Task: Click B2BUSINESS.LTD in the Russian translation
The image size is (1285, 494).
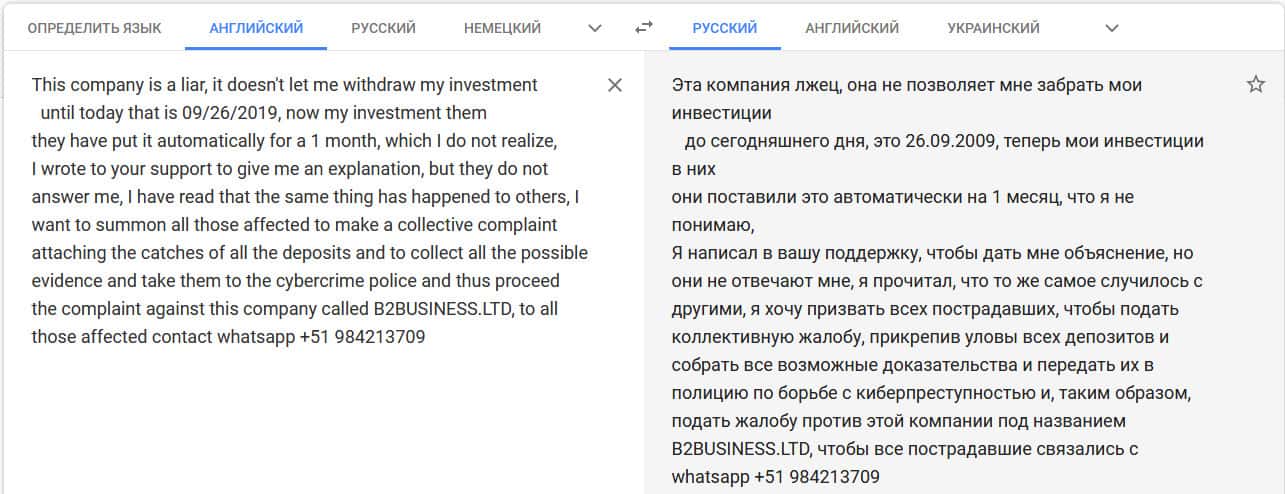Action: pos(739,449)
